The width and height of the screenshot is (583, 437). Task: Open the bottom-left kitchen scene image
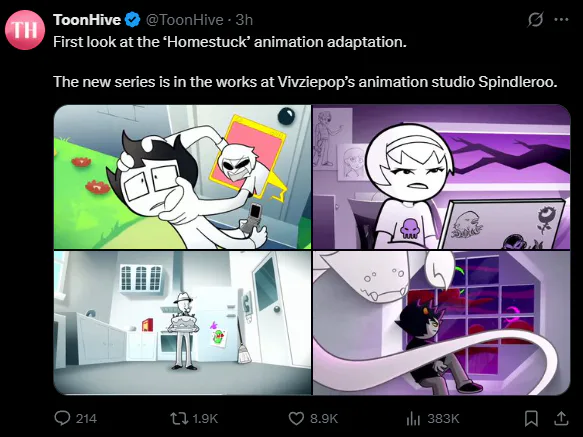point(182,323)
